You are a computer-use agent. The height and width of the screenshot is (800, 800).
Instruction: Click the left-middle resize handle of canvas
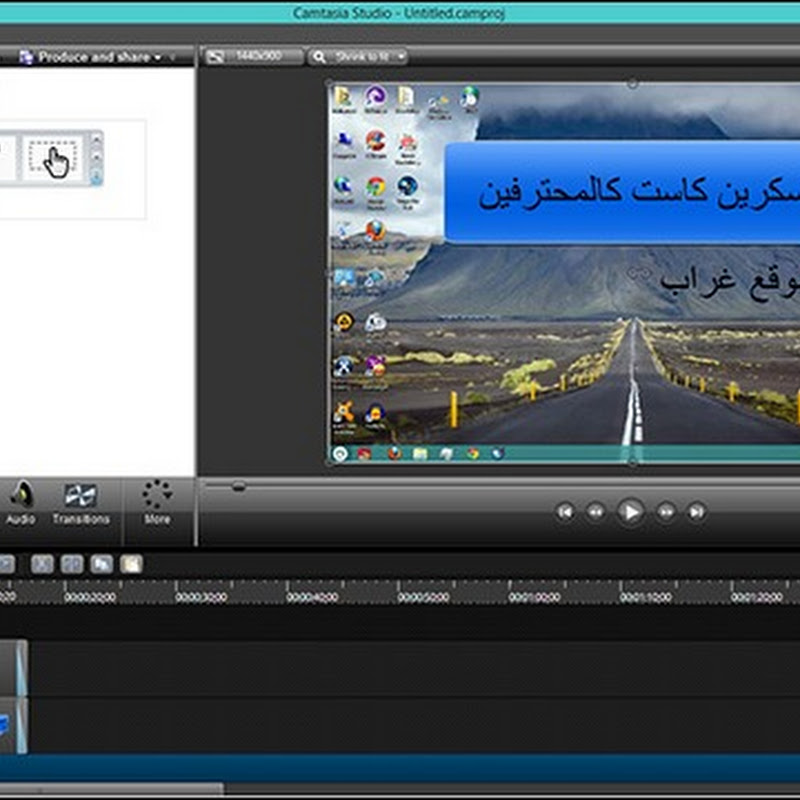(x=330, y=273)
